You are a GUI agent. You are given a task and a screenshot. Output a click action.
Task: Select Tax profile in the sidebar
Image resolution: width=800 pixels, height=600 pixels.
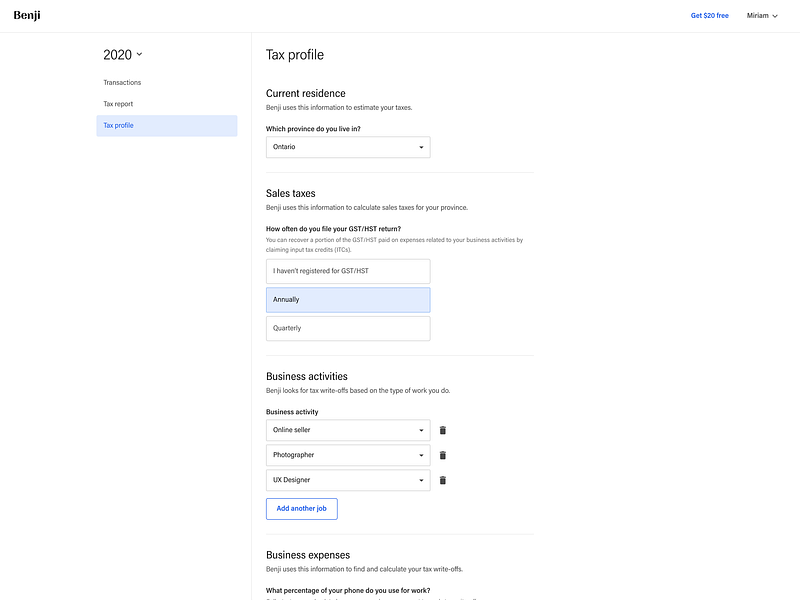pyautogui.click(x=167, y=126)
